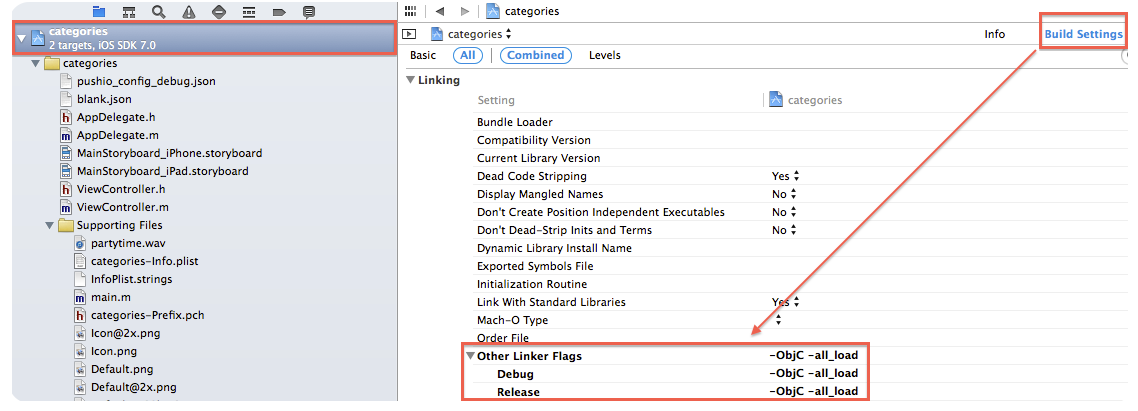Edit the Release linker flags value
This screenshot has width=1138, height=411.
click(x=814, y=392)
